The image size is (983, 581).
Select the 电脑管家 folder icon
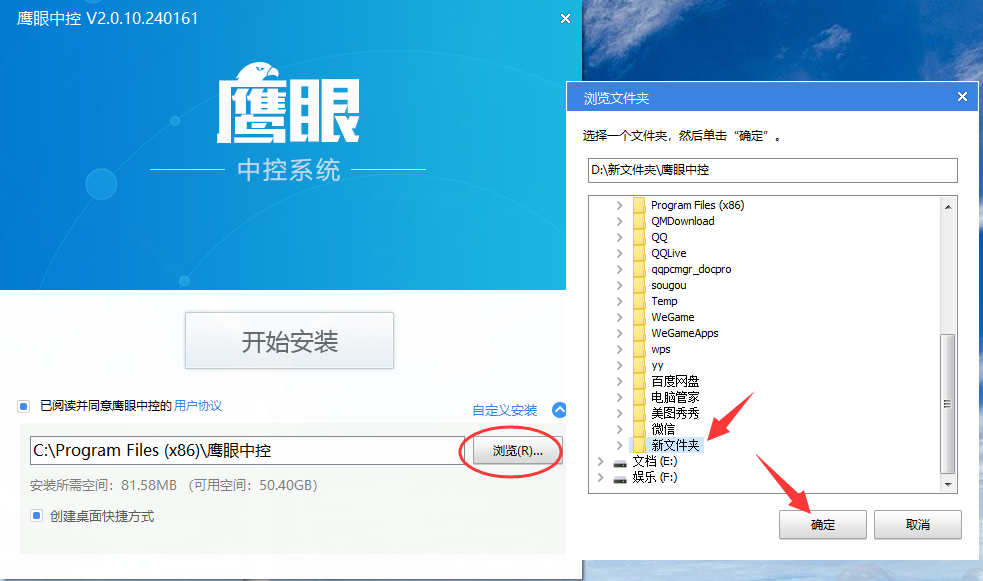tap(639, 397)
